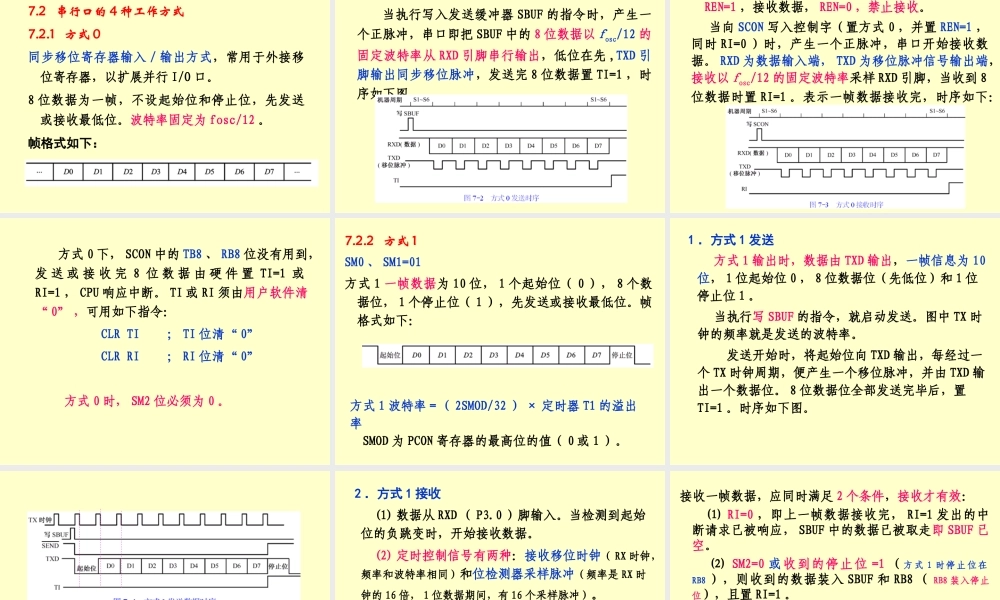Click the pink note 方式0时,SM2位必须为0
This screenshot has width=1000, height=600.
(143, 401)
